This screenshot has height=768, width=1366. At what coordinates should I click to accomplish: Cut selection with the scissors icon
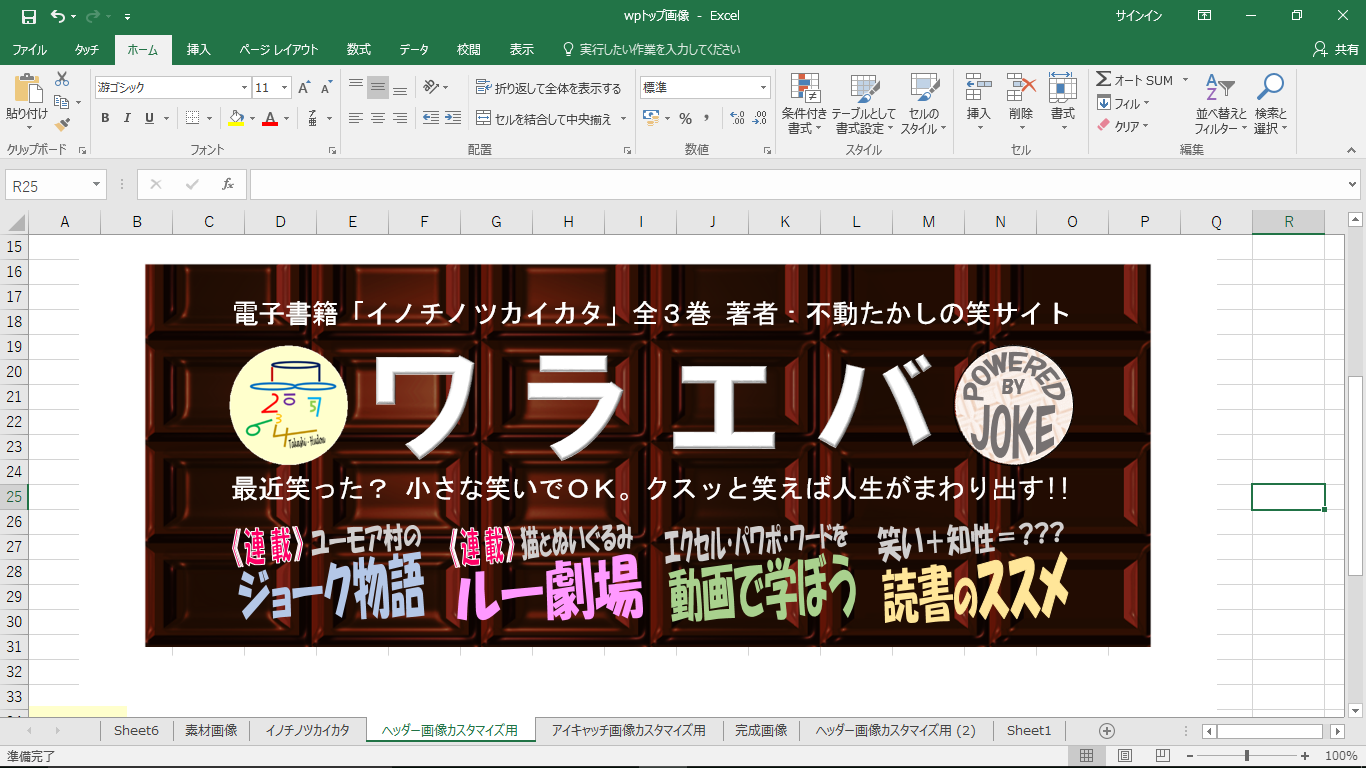pyautogui.click(x=62, y=79)
